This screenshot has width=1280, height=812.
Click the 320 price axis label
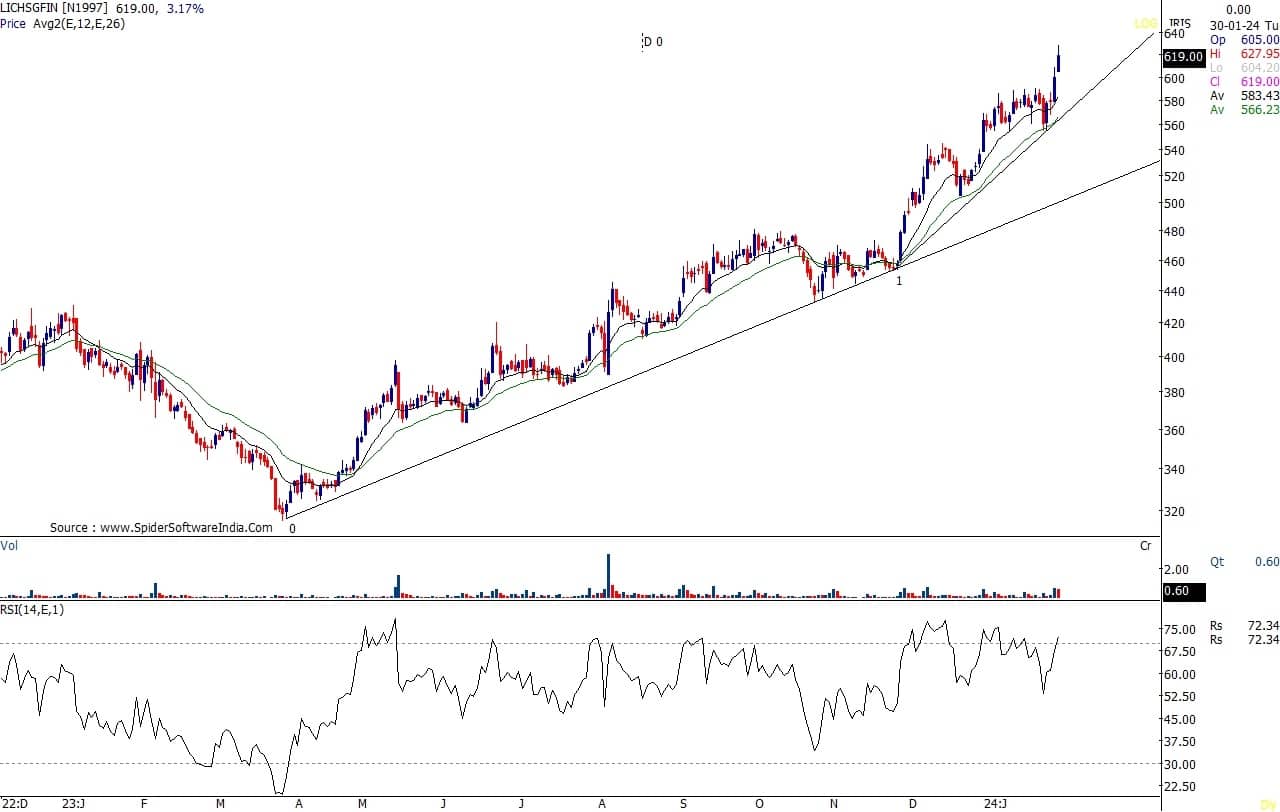point(1174,512)
